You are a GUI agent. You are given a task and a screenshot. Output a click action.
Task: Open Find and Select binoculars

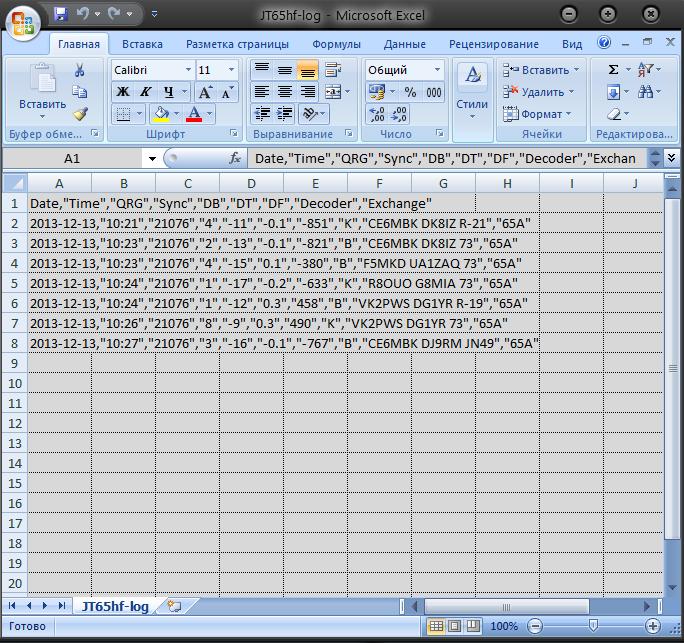click(x=645, y=92)
